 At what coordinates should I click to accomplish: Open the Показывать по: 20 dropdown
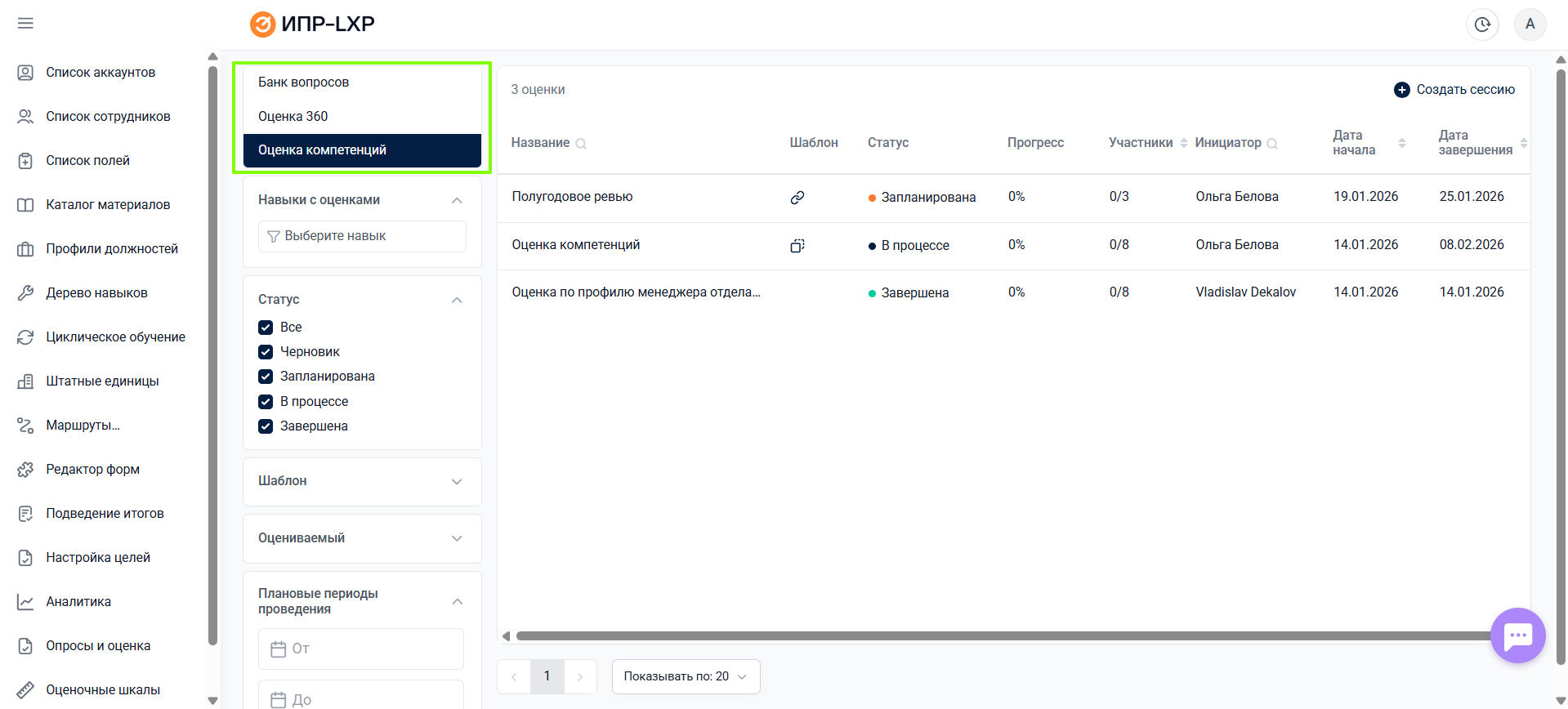686,676
